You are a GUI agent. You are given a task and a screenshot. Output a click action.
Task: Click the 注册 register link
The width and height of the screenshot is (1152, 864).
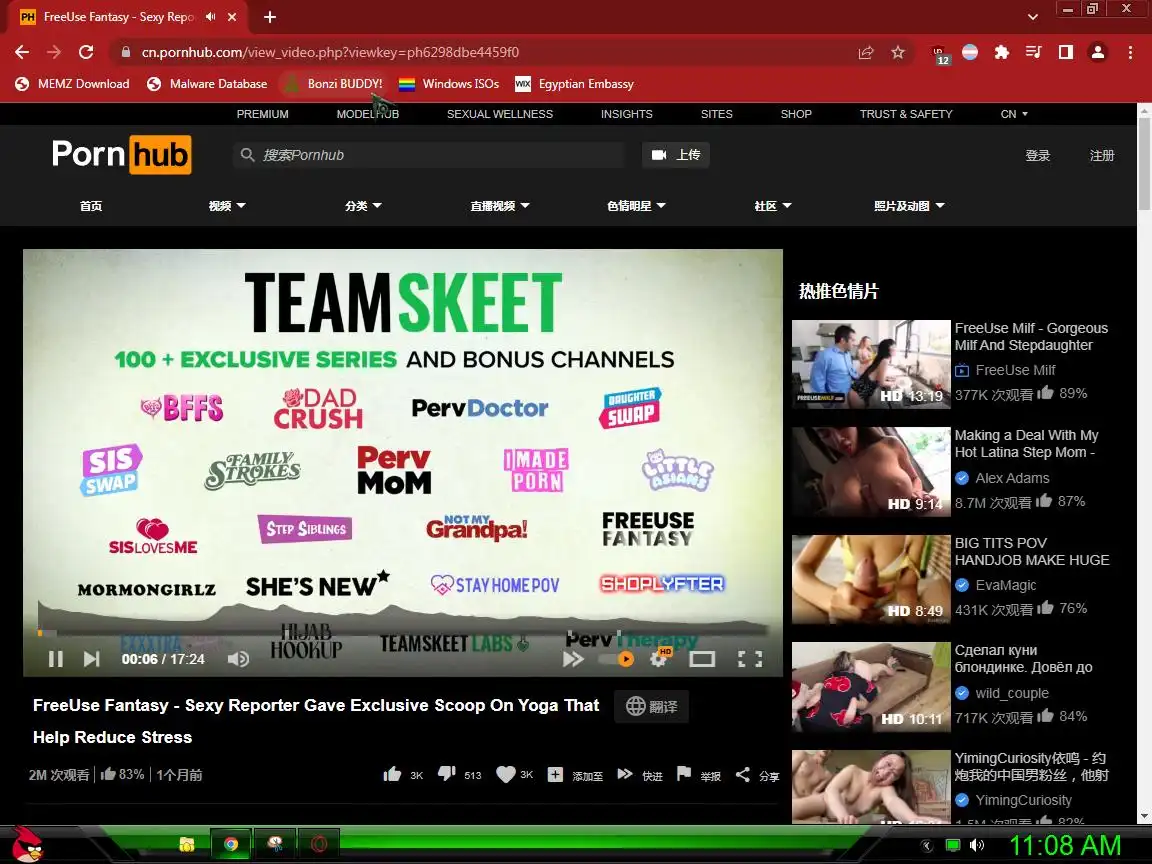pyautogui.click(x=1102, y=155)
